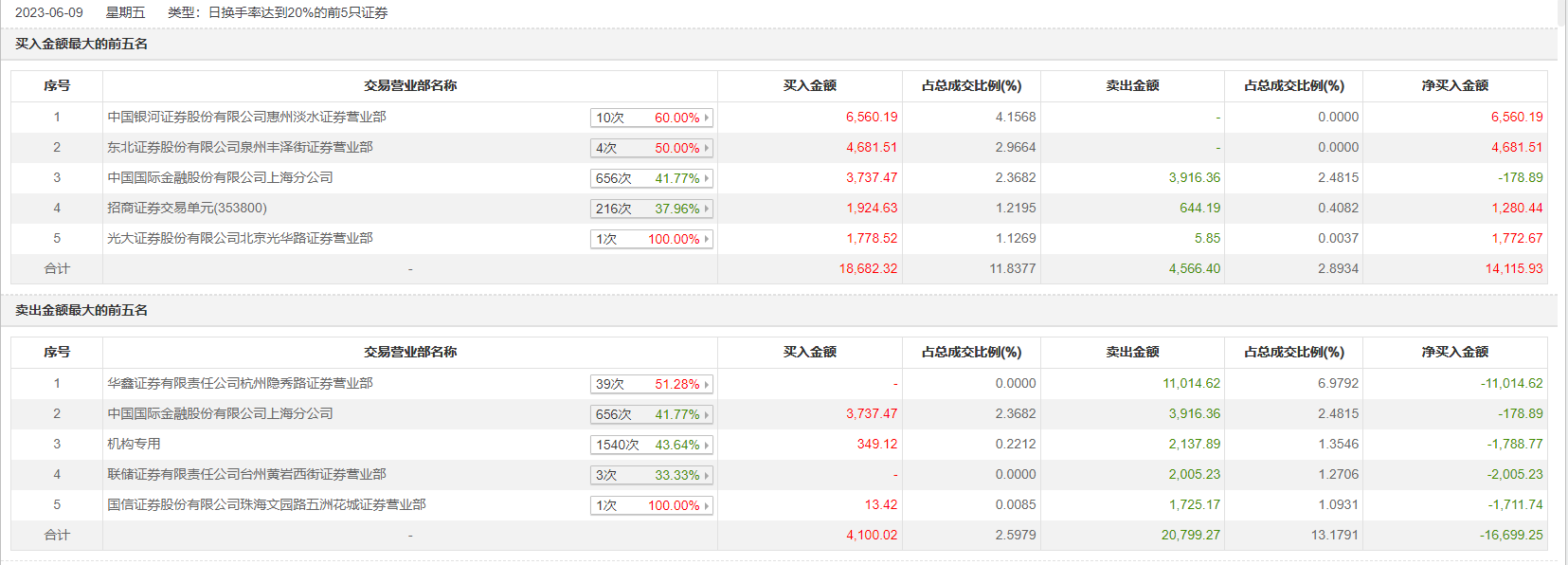Viewport: 1568px width, 565px height.
Task: Open 联储证券台州黄岩西街证券营业部 link
Action: 246,475
